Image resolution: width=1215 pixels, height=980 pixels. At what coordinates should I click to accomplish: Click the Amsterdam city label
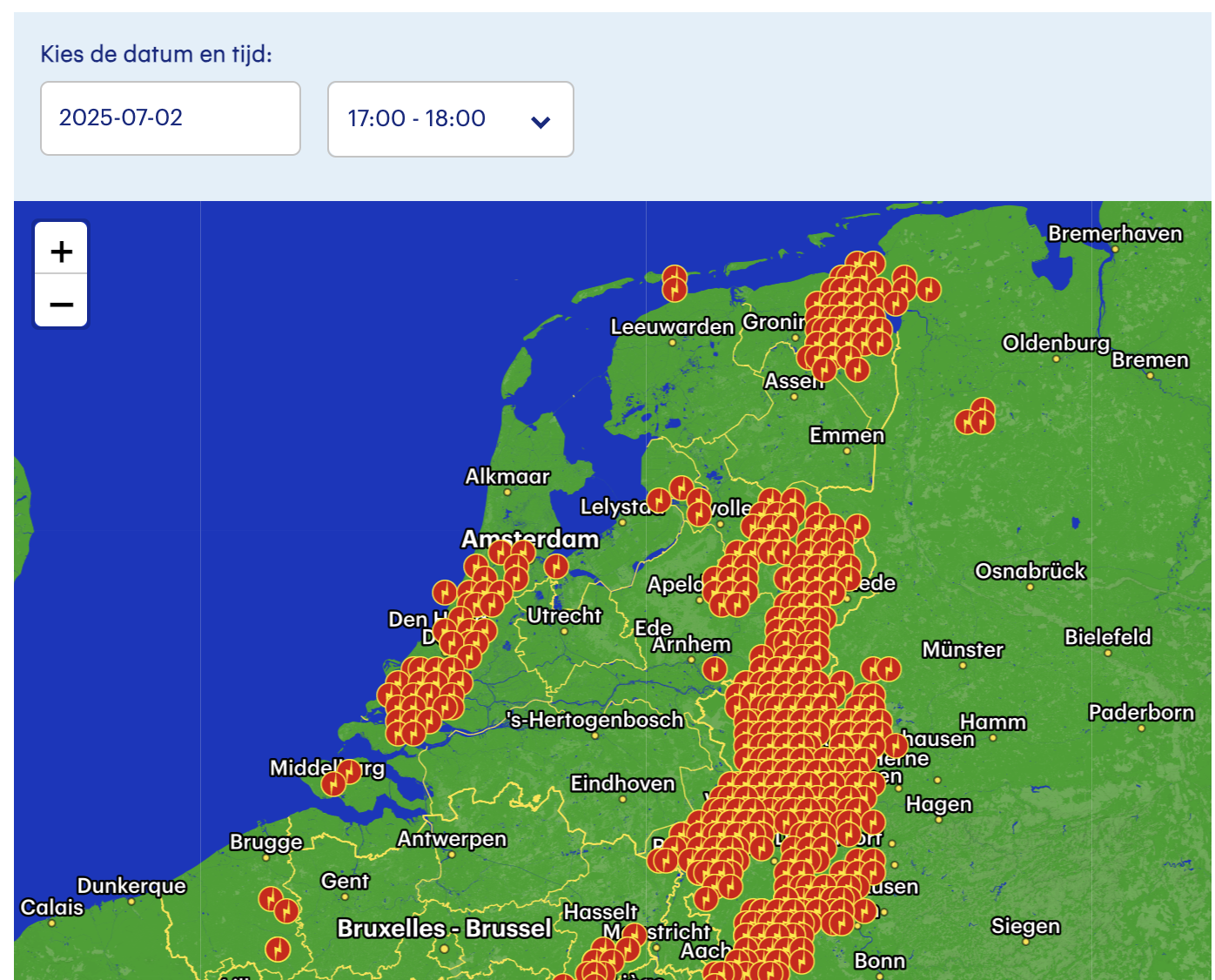pyautogui.click(x=530, y=539)
